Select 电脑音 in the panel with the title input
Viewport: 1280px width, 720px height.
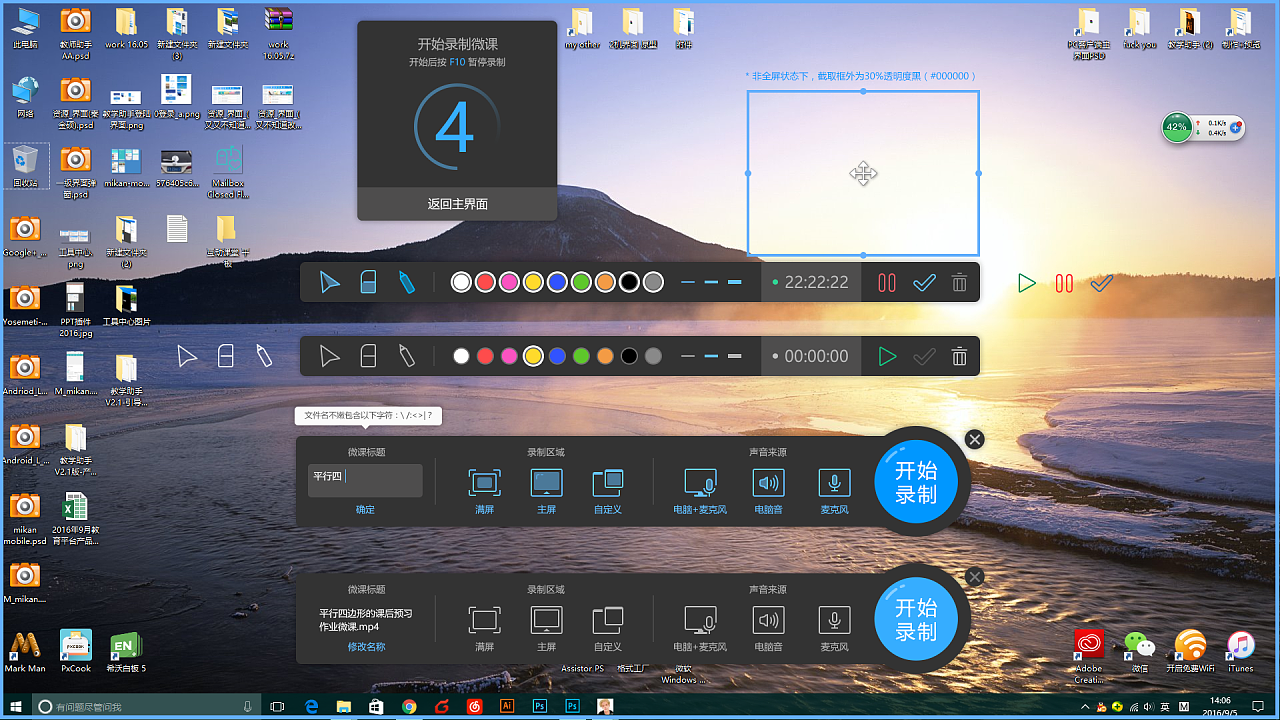point(768,491)
